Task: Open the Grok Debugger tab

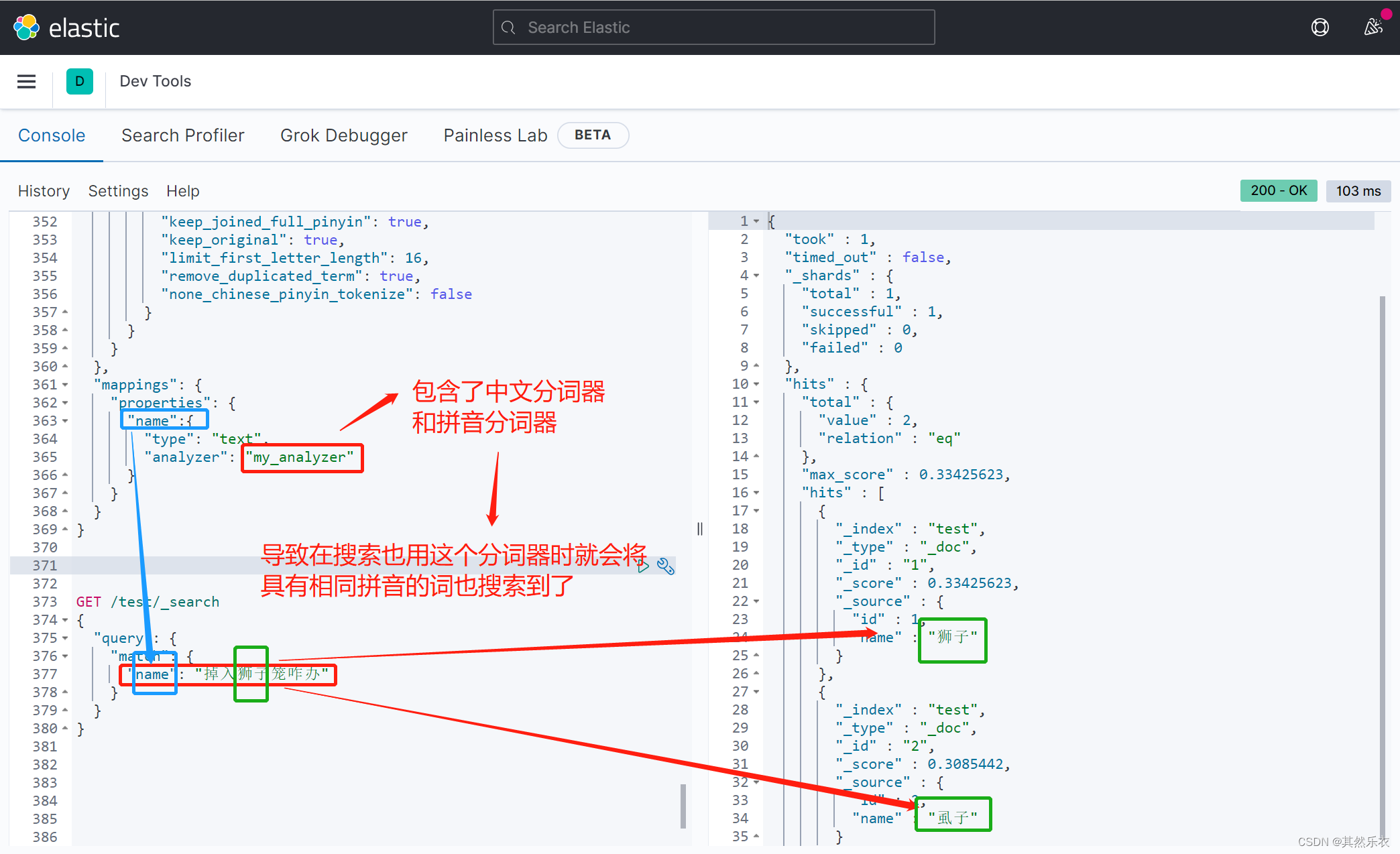Action: point(343,135)
